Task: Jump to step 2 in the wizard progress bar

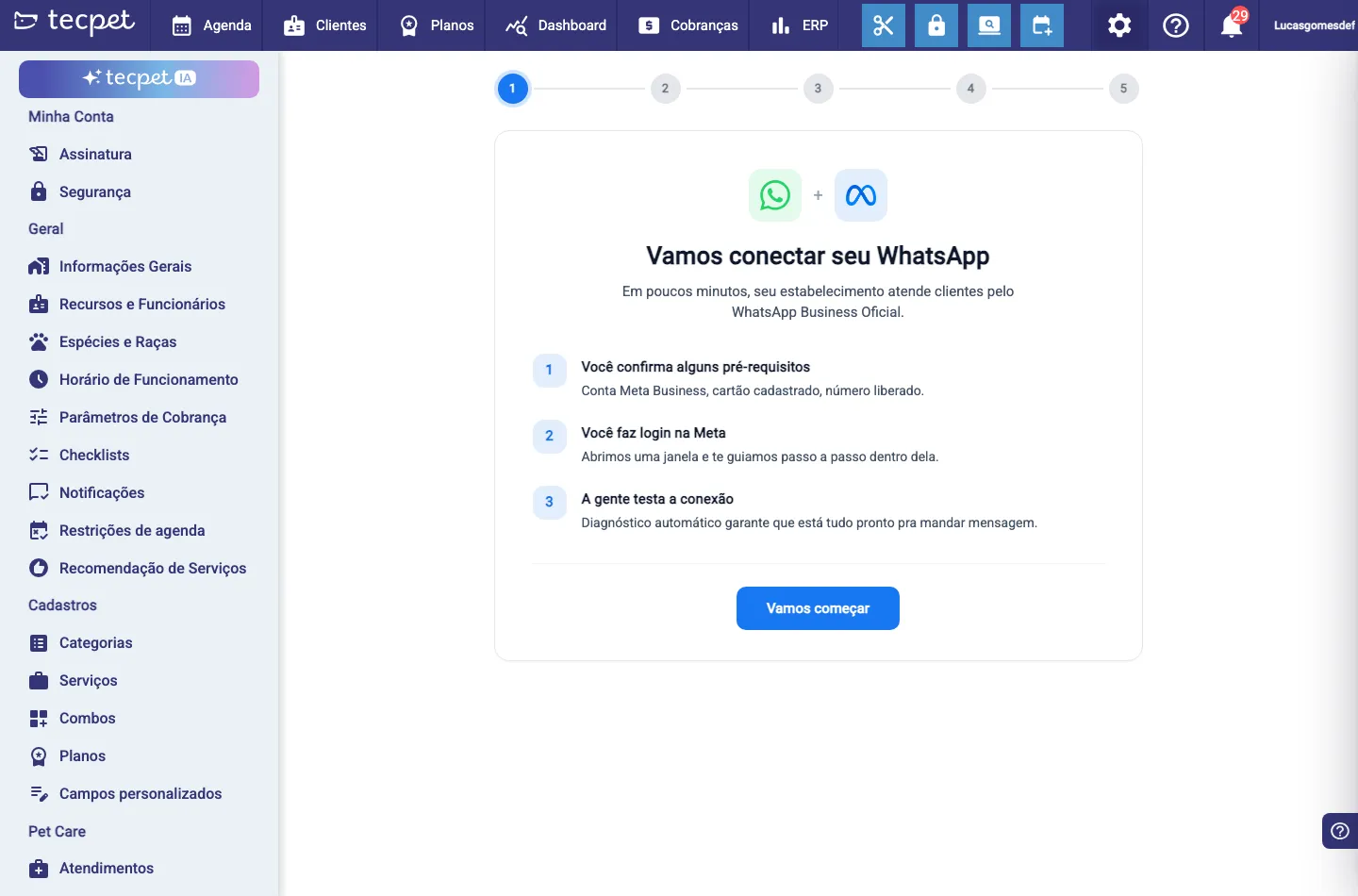Action: tap(665, 89)
